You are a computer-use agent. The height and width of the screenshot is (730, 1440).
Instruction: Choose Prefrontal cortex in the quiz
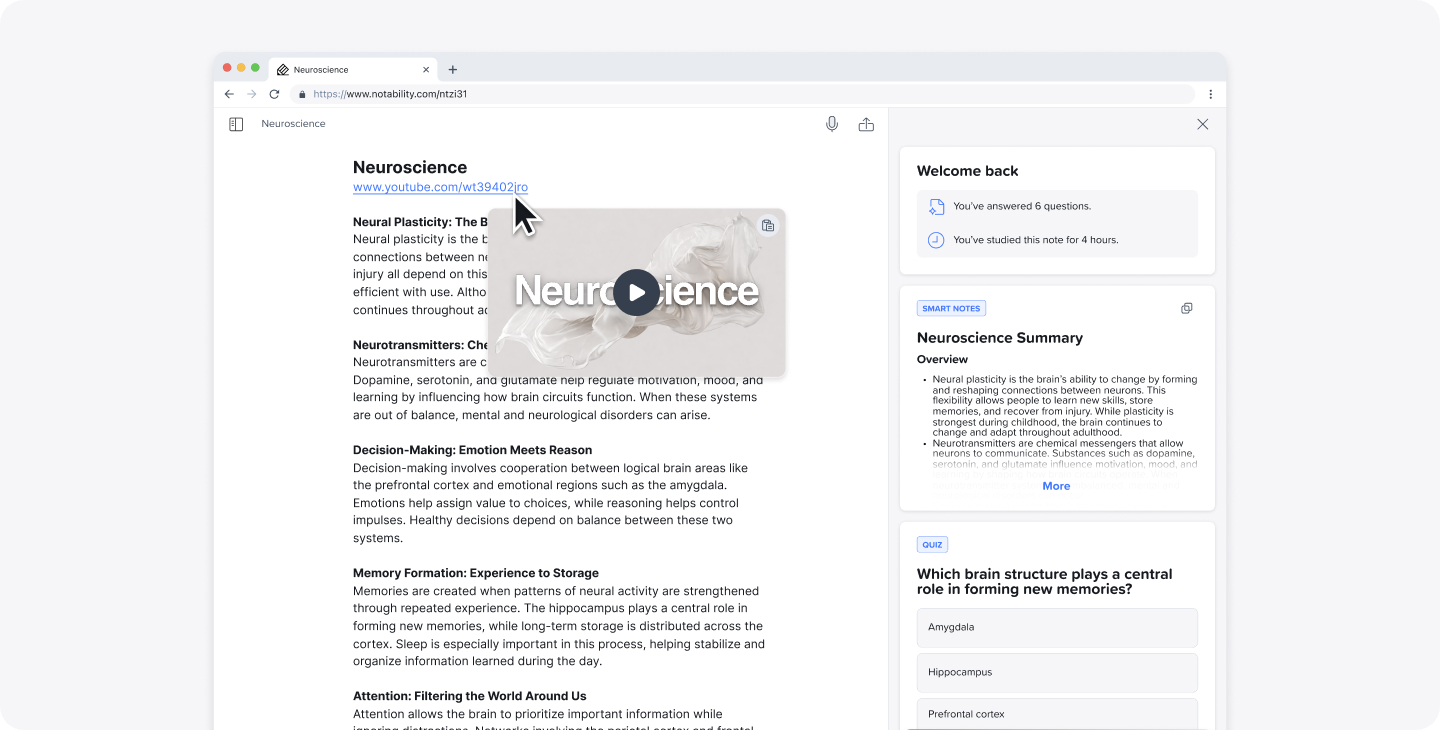pyautogui.click(x=1057, y=713)
